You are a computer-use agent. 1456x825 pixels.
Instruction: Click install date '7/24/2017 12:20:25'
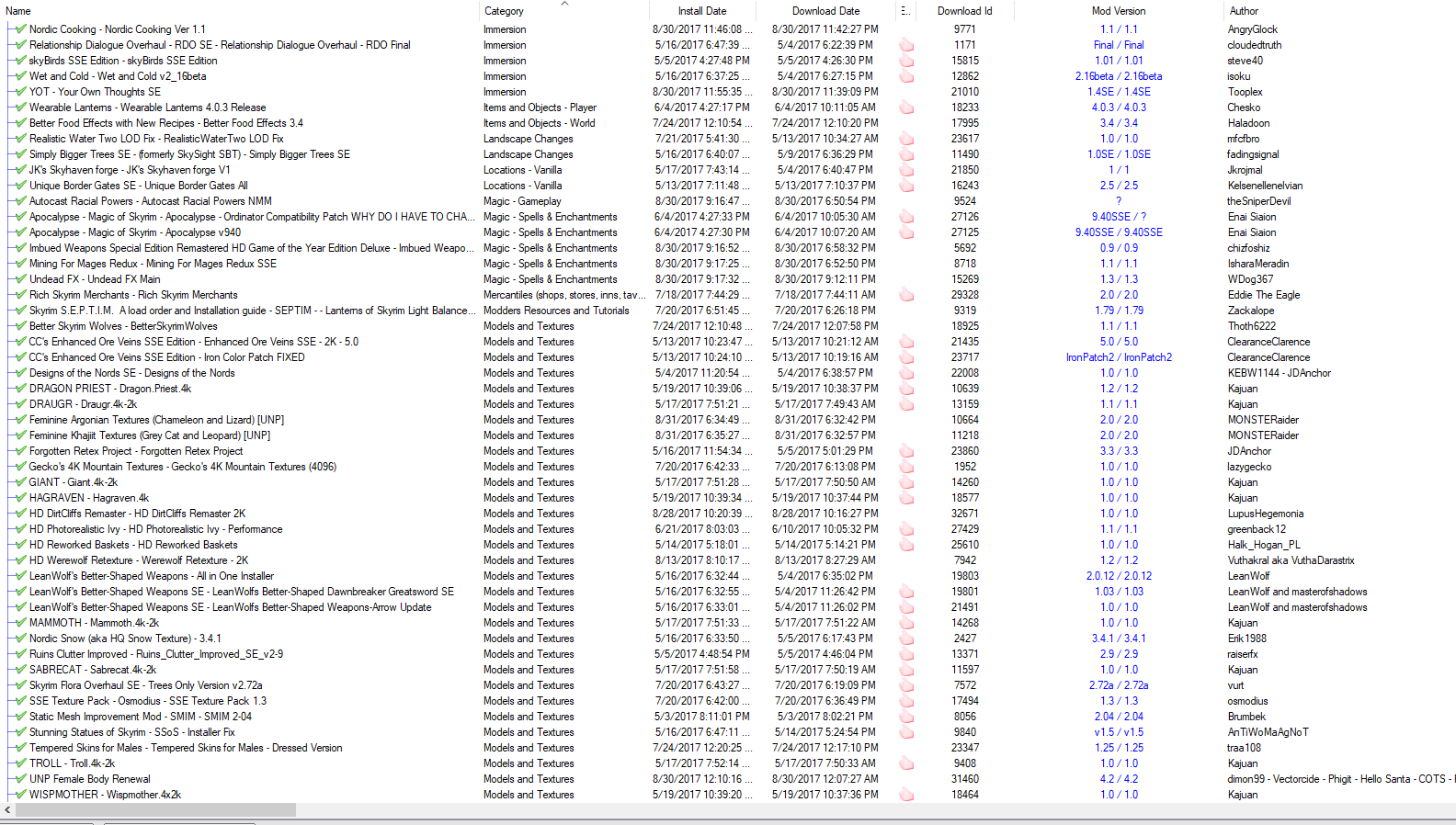click(x=702, y=748)
